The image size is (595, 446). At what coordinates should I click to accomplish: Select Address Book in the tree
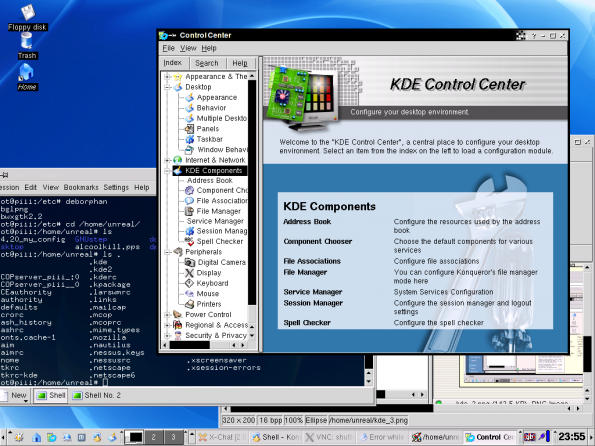point(209,180)
